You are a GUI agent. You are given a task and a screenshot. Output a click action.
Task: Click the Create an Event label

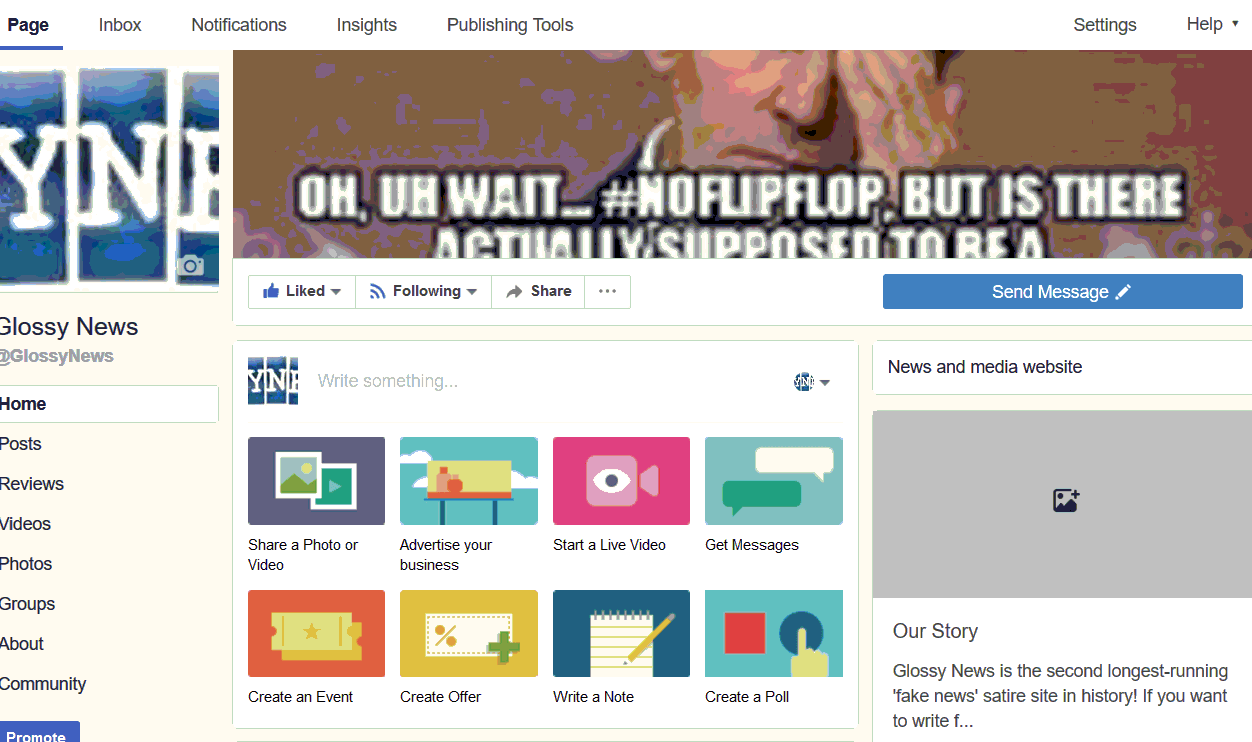(300, 697)
